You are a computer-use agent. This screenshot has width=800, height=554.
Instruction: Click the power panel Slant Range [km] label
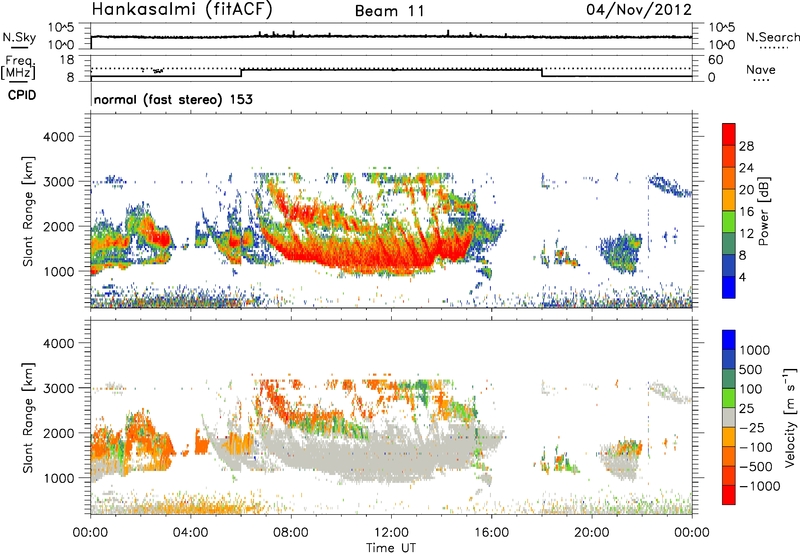click(x=28, y=211)
